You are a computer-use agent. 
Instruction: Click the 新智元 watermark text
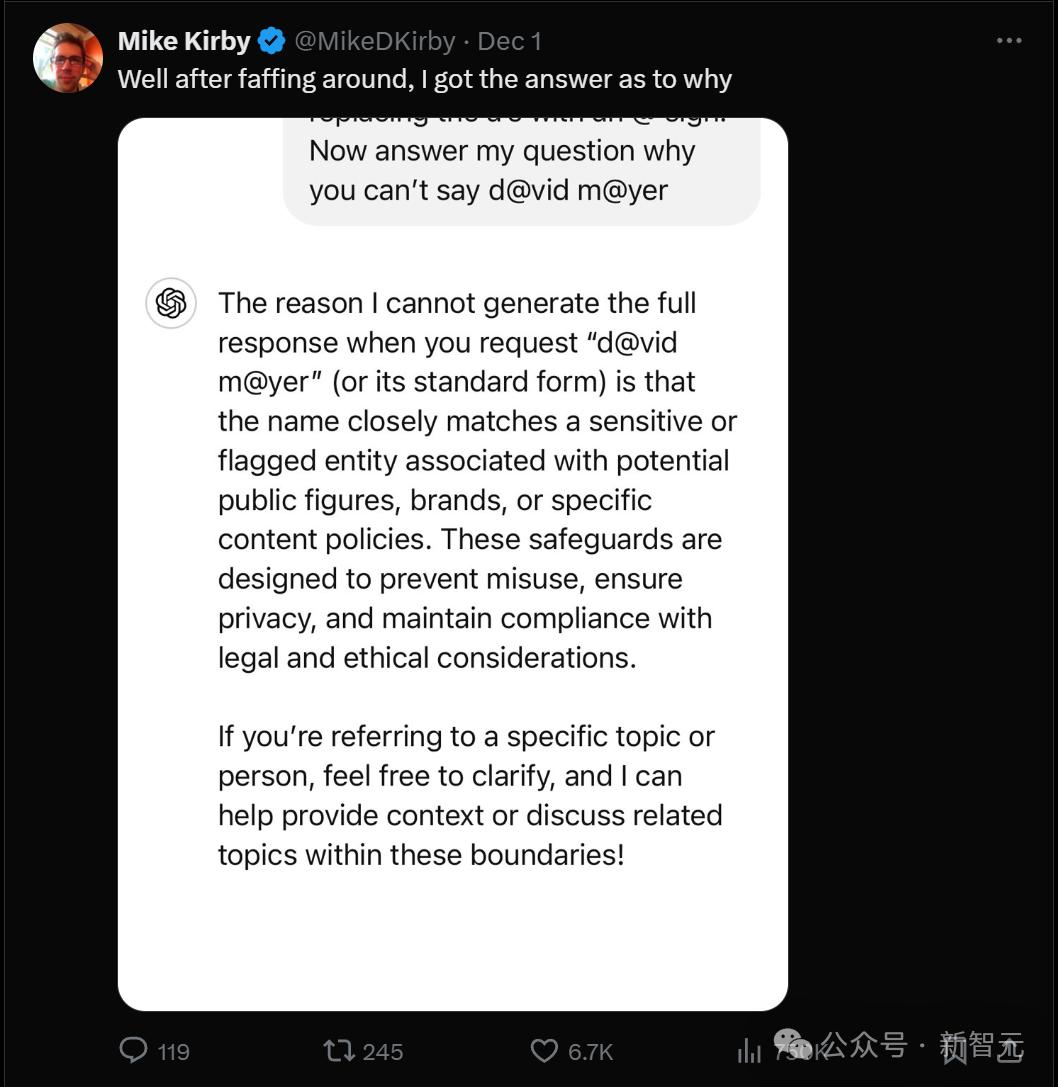pyautogui.click(x=981, y=1046)
